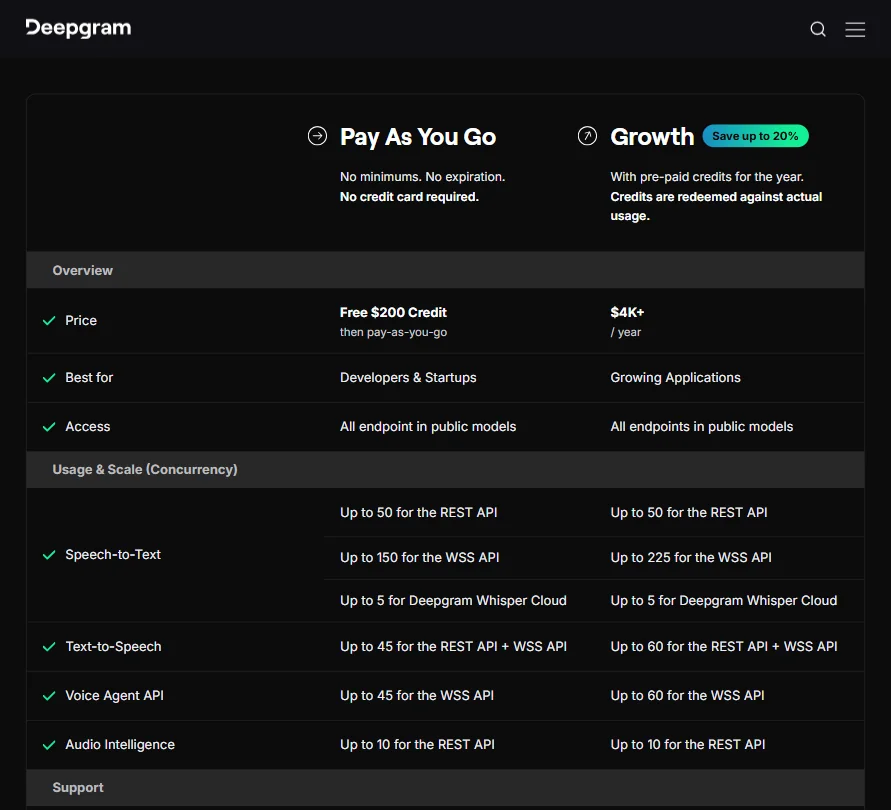The height and width of the screenshot is (810, 891).
Task: Click the Overview section header
Action: 445,270
